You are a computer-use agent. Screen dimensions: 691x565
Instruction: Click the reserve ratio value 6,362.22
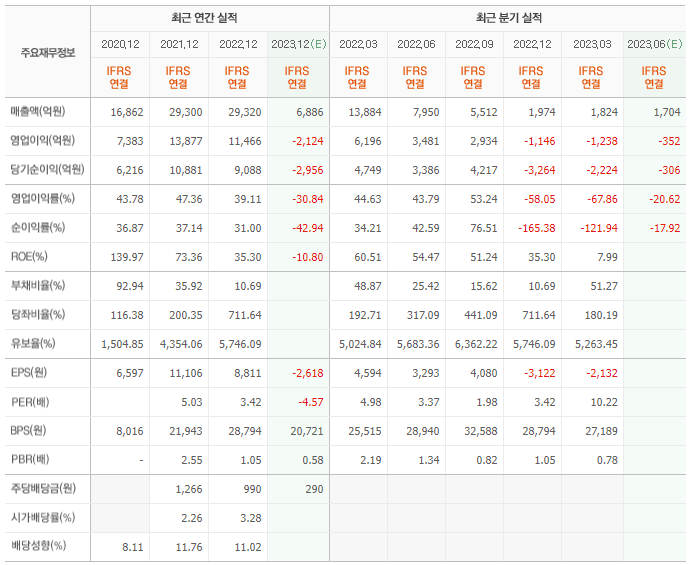coord(476,344)
